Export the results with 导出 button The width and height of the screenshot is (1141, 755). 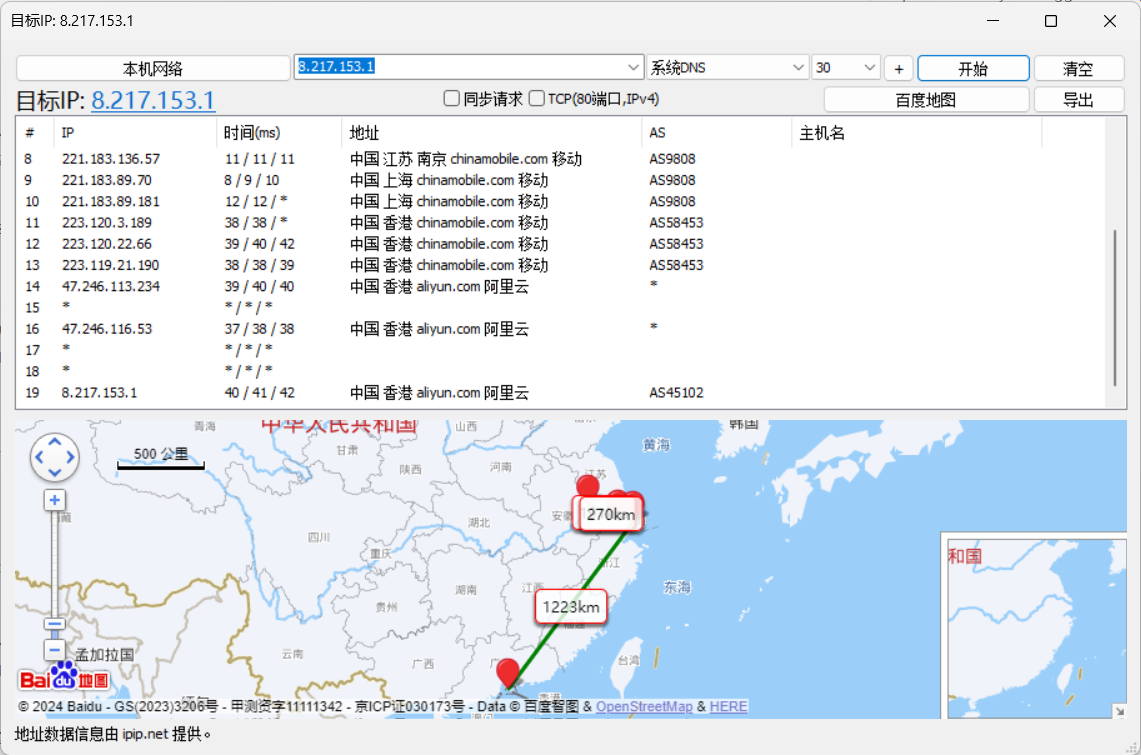click(1078, 100)
